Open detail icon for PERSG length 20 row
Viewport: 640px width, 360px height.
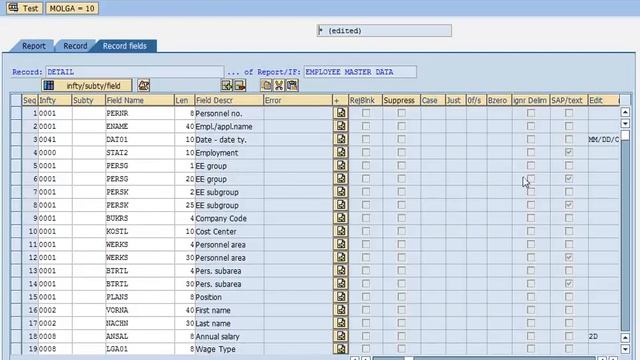[x=340, y=178]
